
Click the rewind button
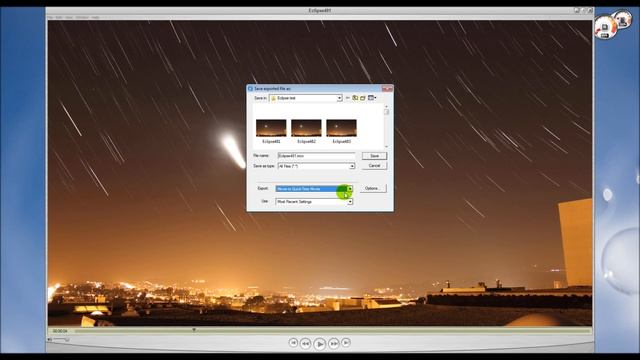(305, 344)
